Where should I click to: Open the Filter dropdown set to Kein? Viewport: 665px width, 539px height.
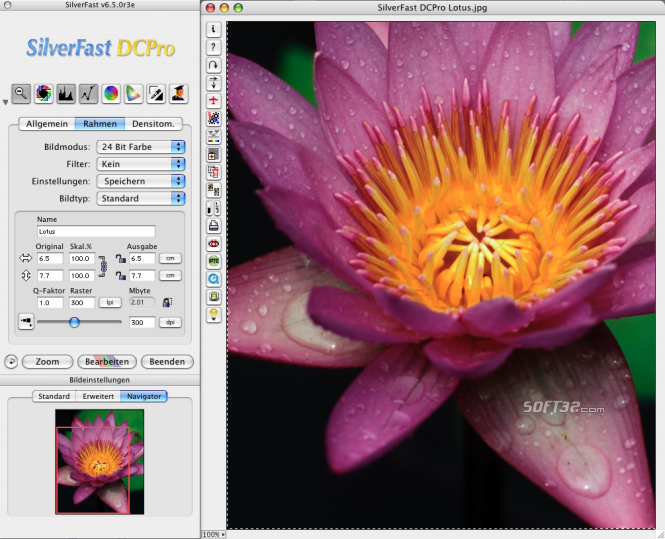click(x=141, y=164)
